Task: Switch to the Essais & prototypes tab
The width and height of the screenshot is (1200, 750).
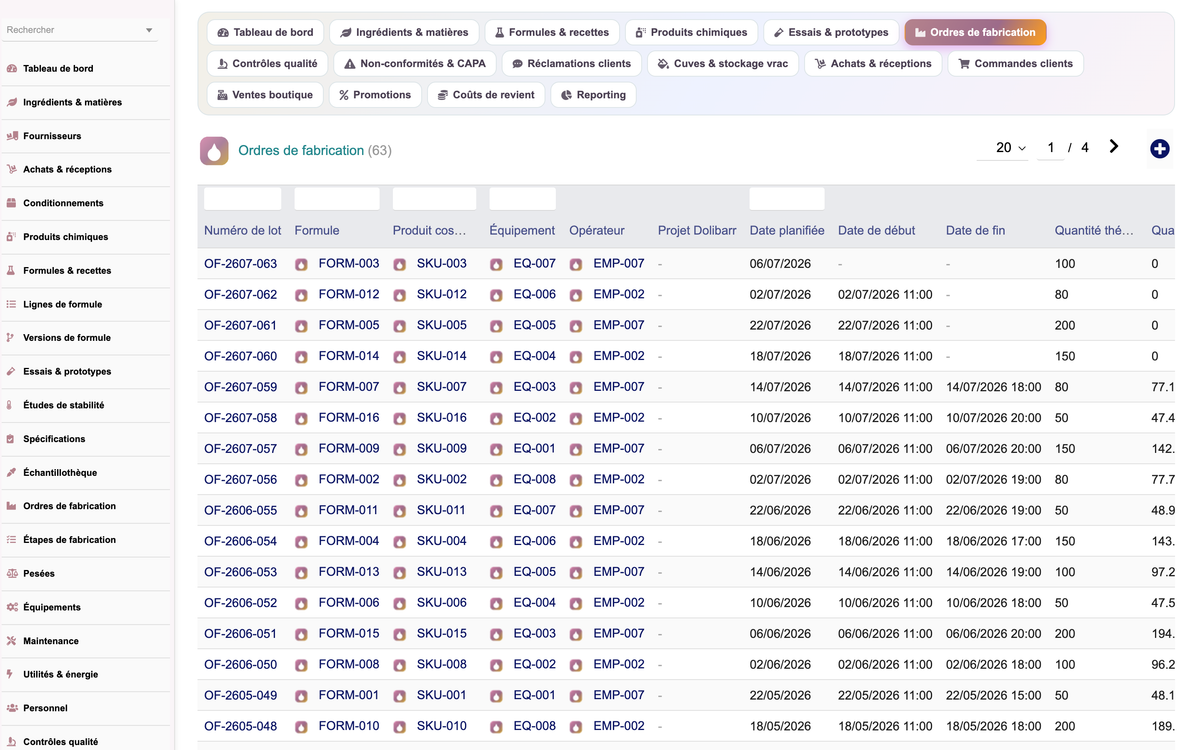Action: tap(831, 32)
